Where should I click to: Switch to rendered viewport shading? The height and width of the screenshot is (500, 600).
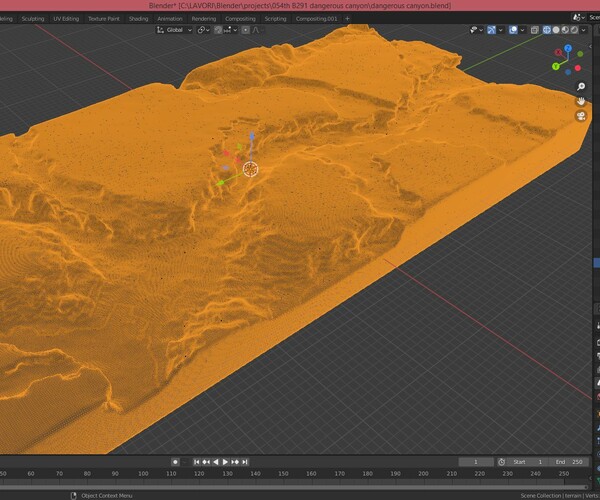pos(574,30)
